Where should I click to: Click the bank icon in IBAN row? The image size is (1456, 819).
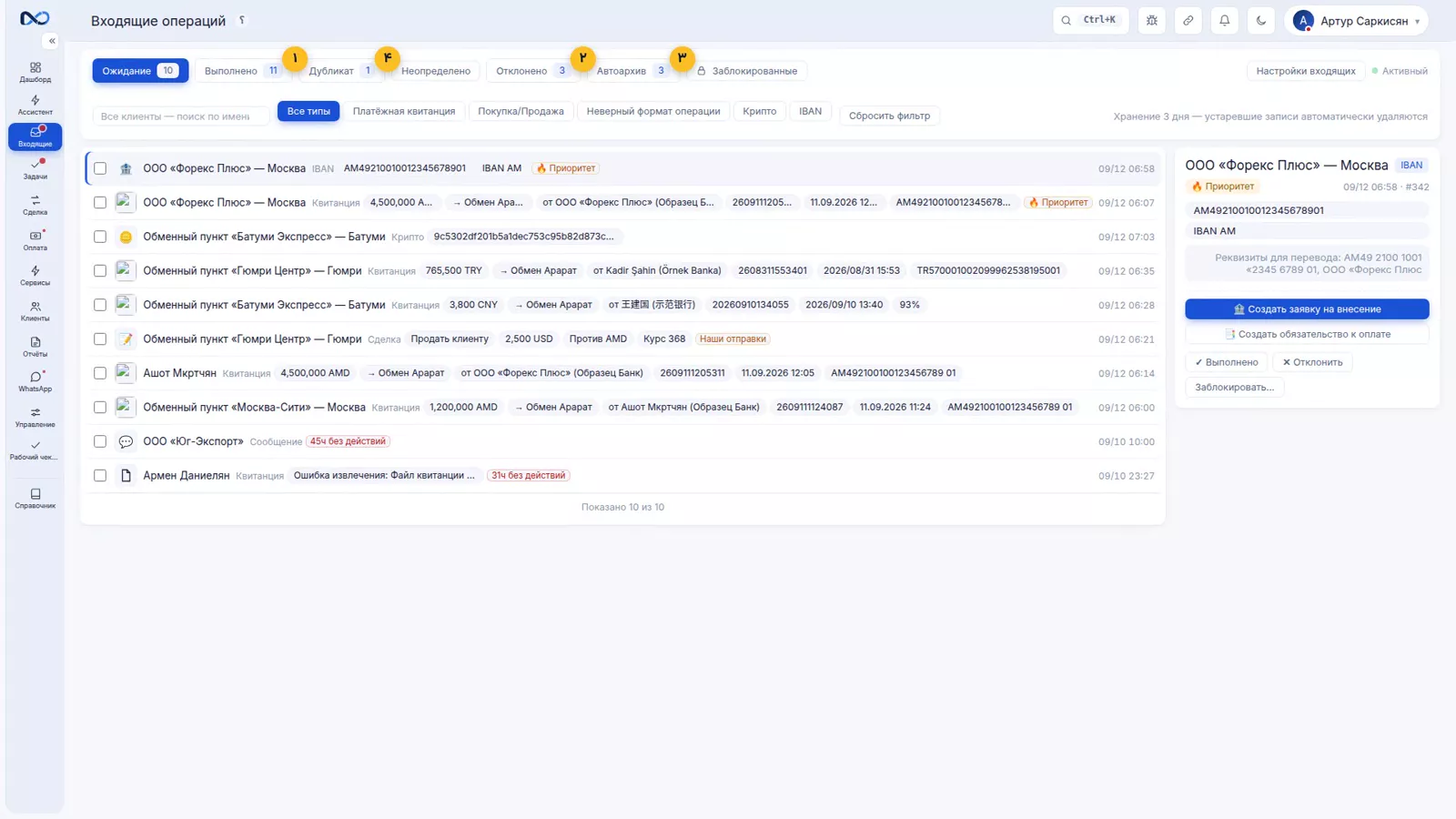(x=126, y=168)
